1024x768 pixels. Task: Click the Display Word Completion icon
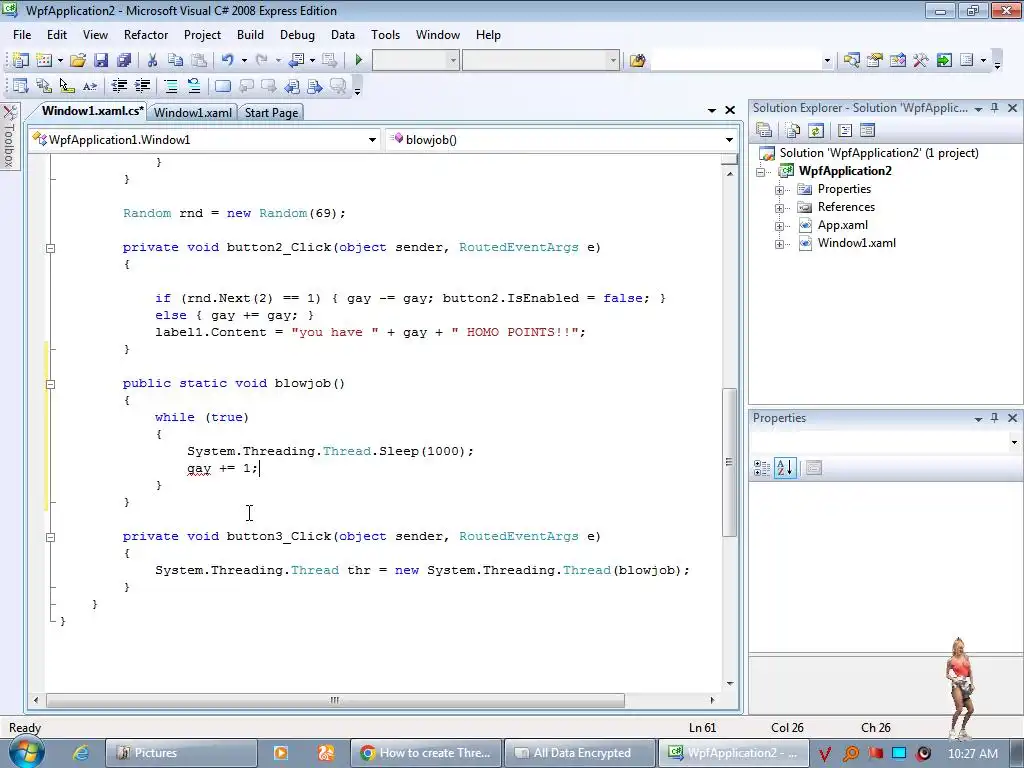point(90,86)
